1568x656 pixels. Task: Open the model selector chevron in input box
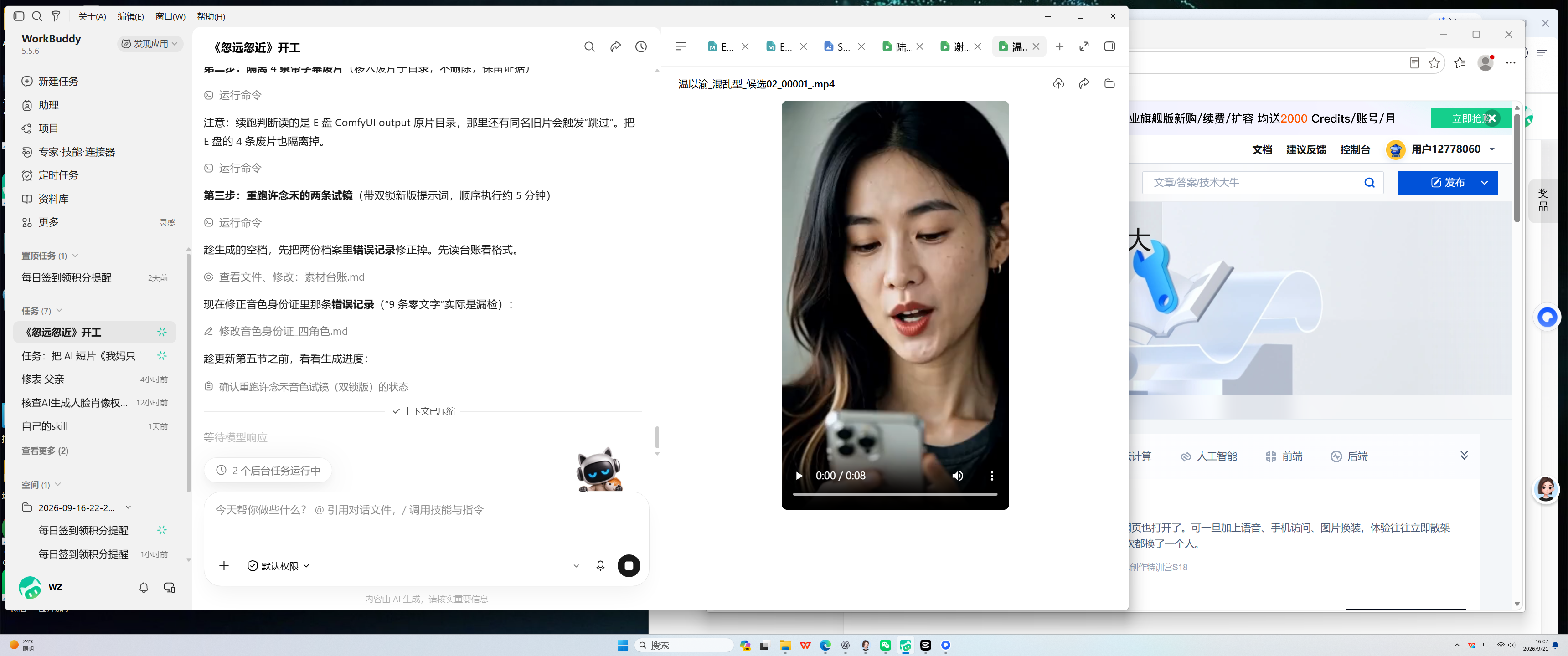576,566
